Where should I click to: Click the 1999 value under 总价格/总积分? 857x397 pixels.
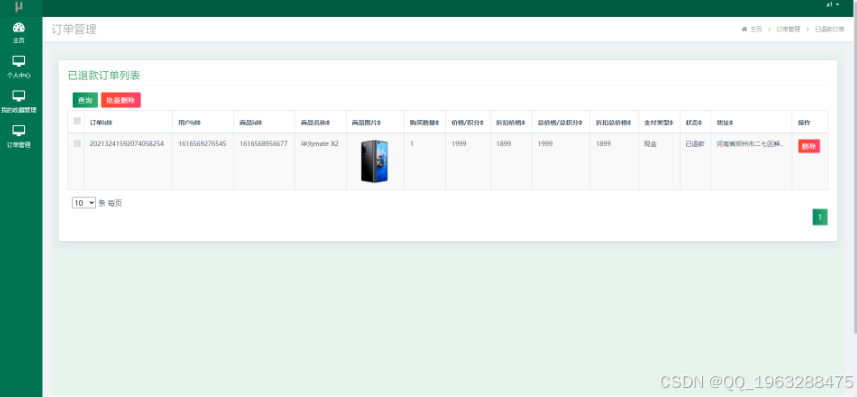pyautogui.click(x=545, y=144)
